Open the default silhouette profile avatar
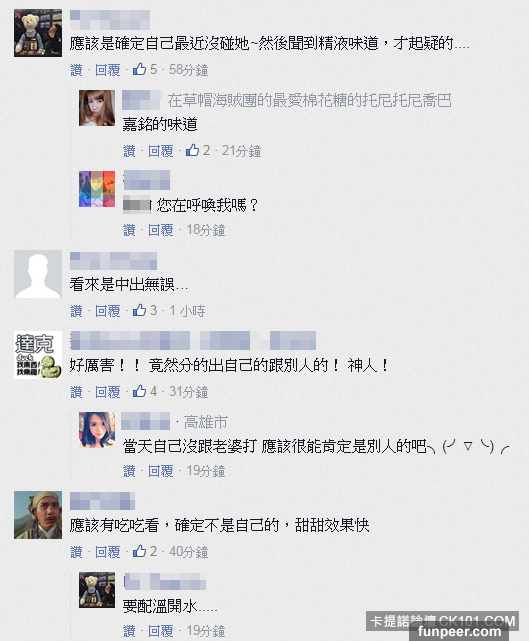Viewport: 529px width, 641px height. 38,274
